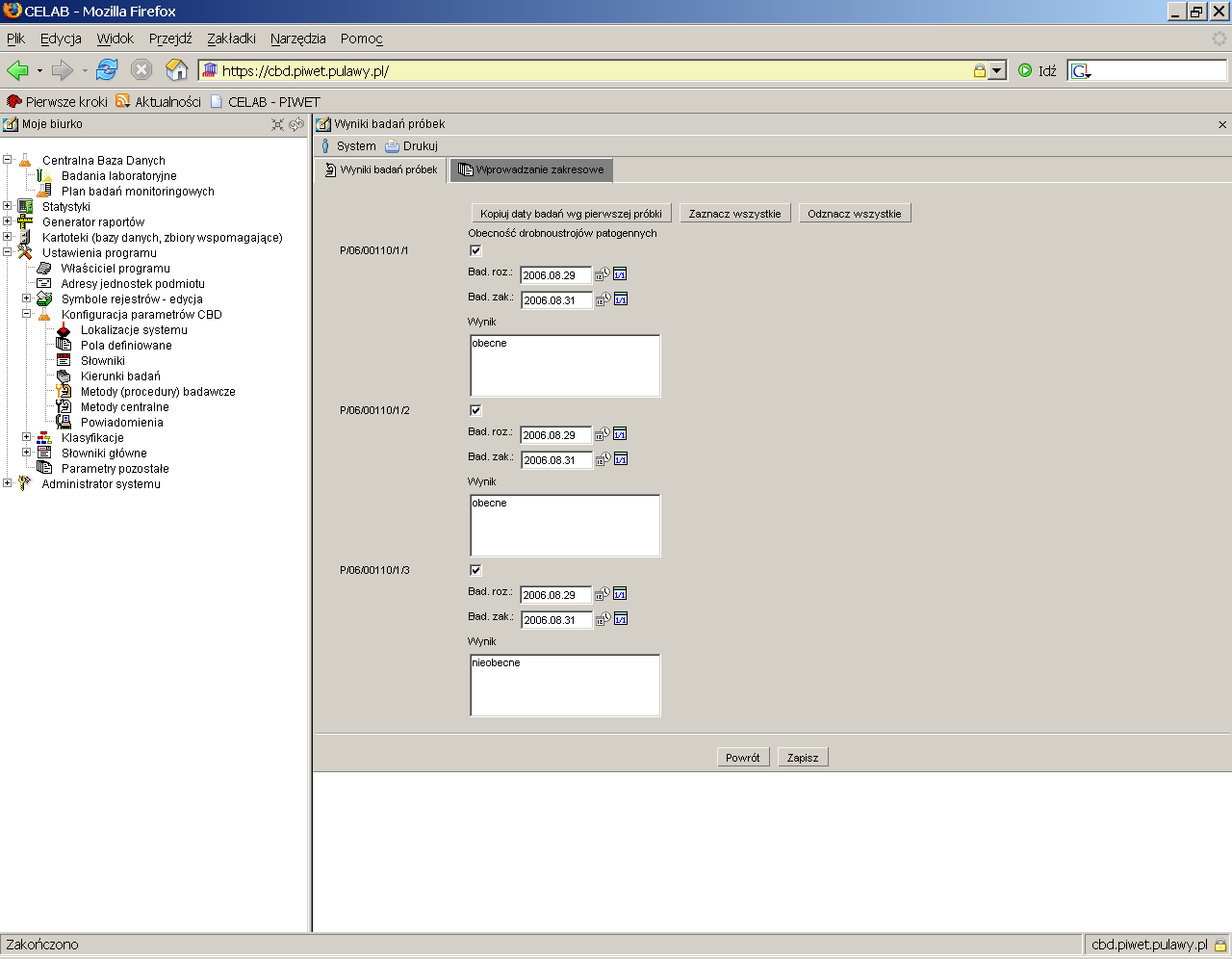
Task: Expand Symbole rejestrów - edycja node
Action: pyautogui.click(x=27, y=298)
